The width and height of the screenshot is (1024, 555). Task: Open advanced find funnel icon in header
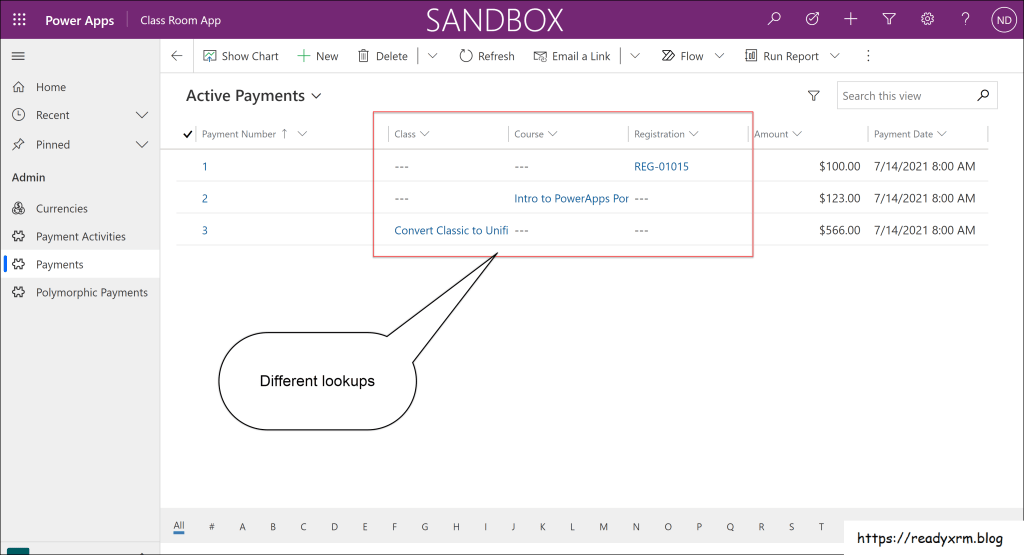[889, 19]
